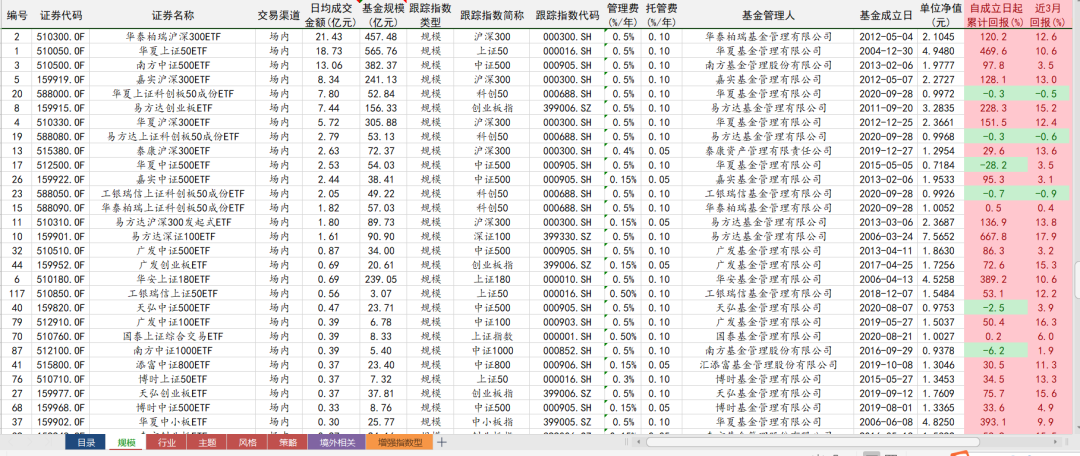The width and height of the screenshot is (1080, 456).
Task: Select index code cell 000852.SH
Action: [x=567, y=351]
